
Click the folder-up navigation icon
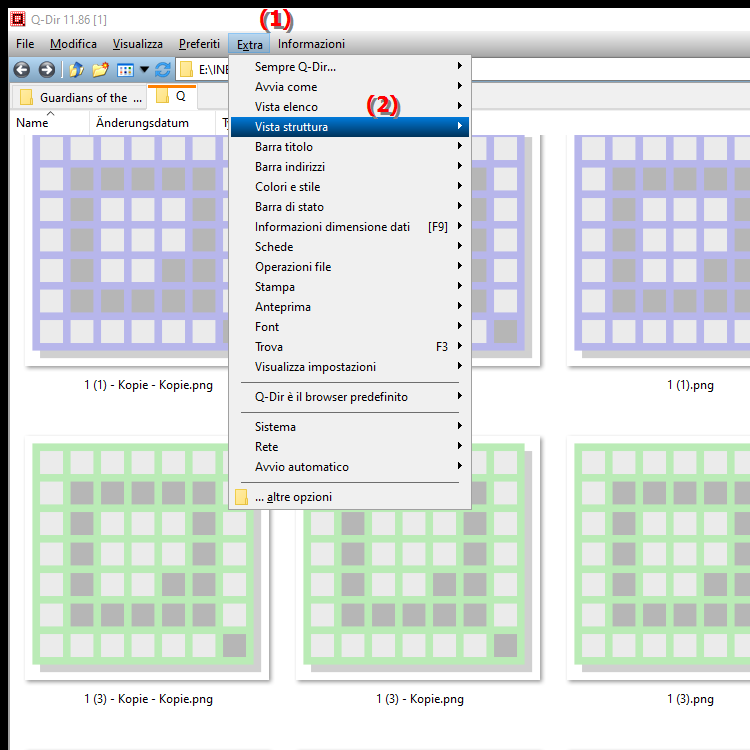click(76, 70)
